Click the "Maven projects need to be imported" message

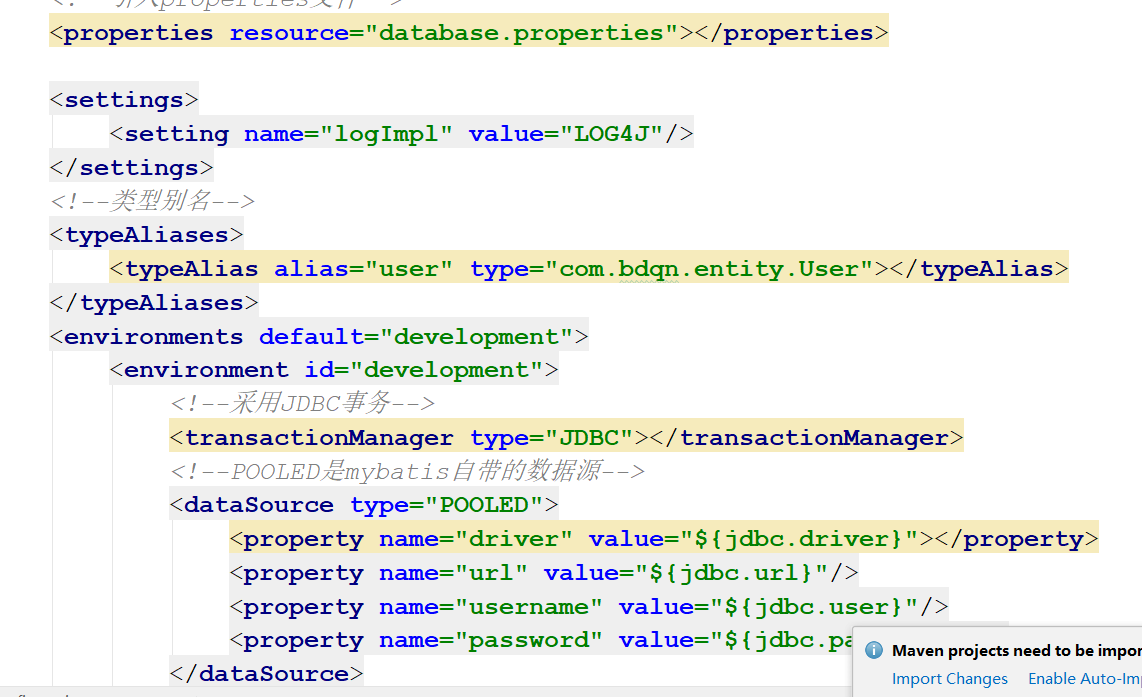pyautogui.click(x=1017, y=650)
